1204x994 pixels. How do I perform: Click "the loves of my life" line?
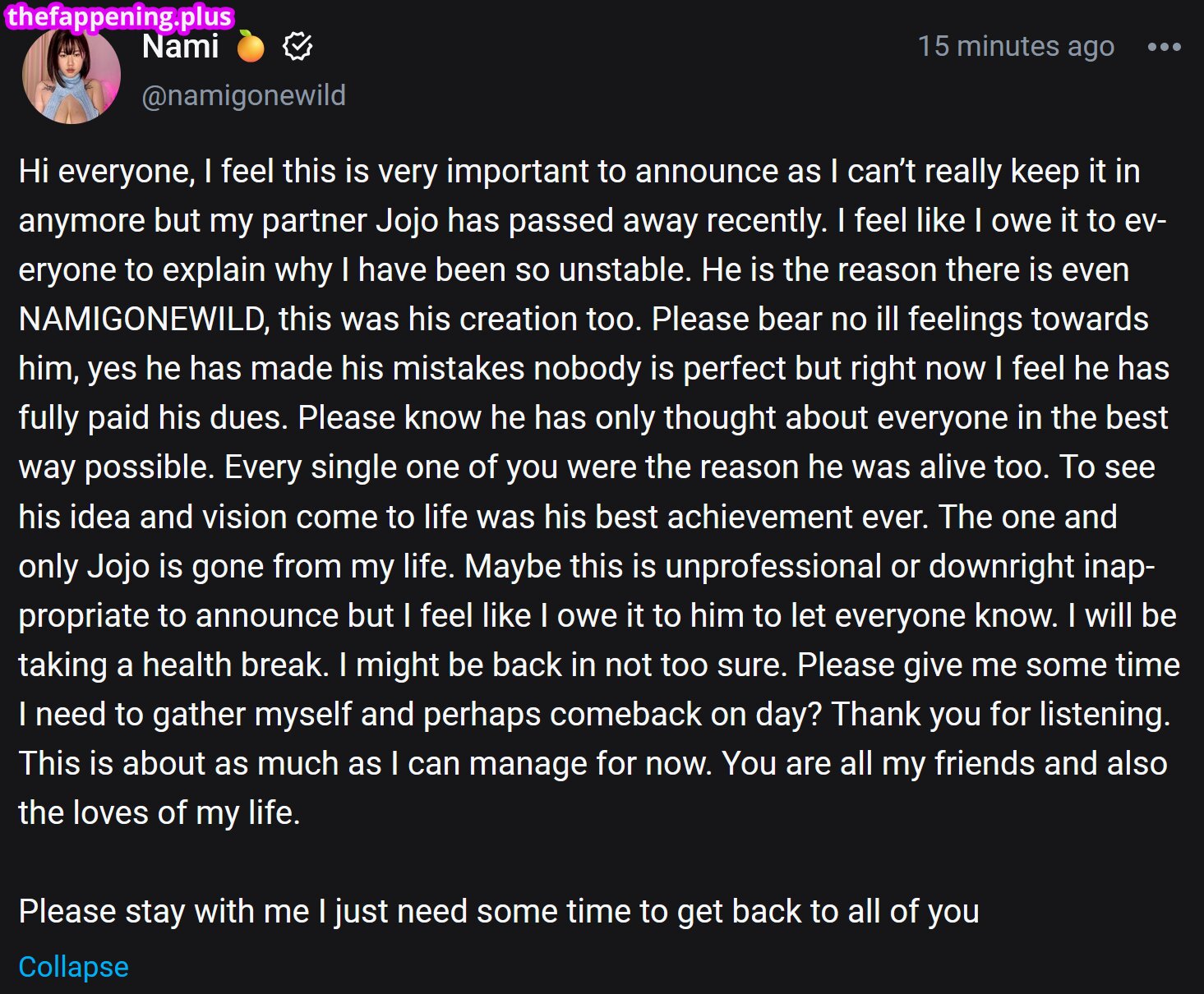click(159, 812)
